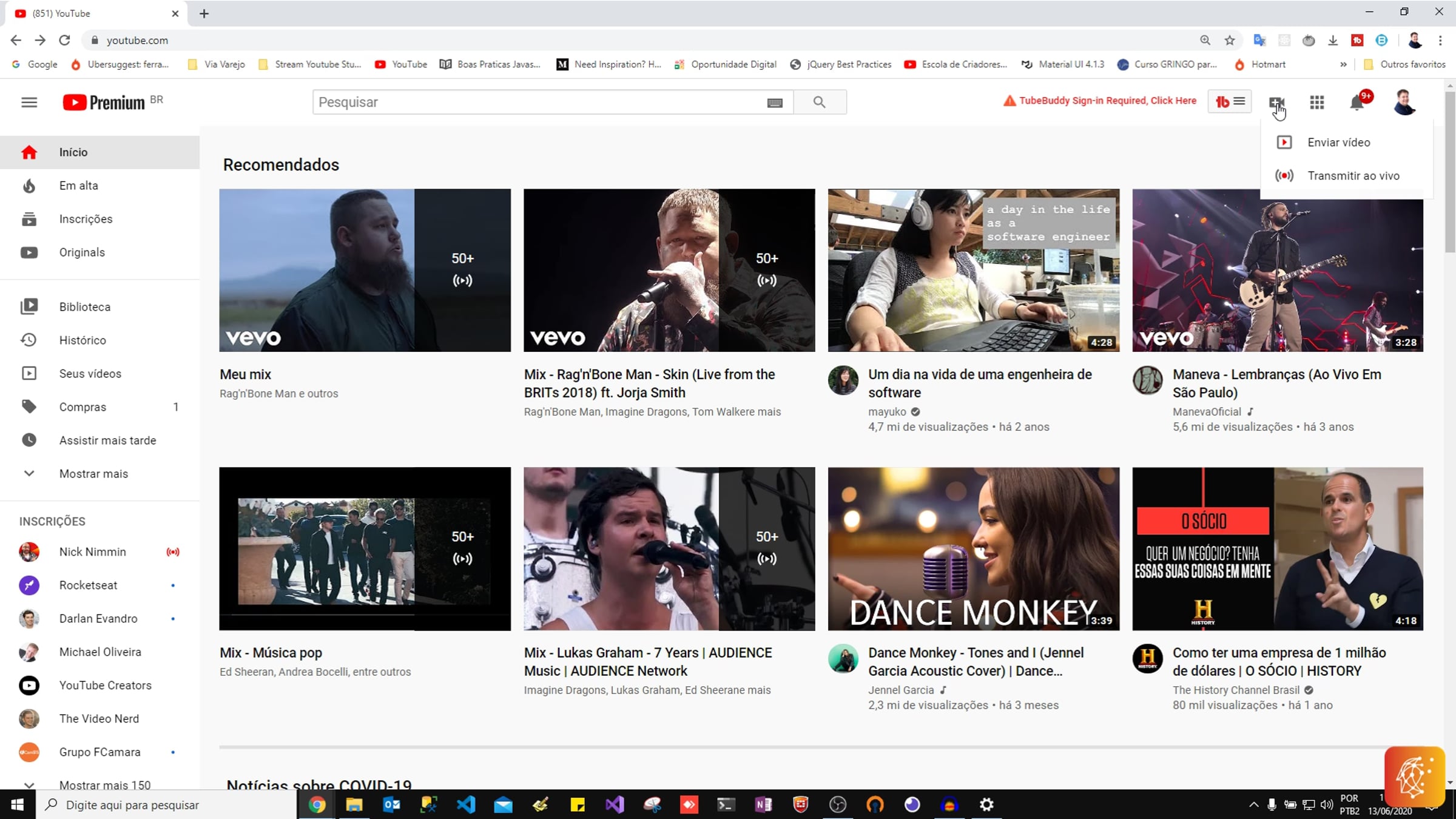Select Transmitir ao vivo menu option

[x=1353, y=176]
